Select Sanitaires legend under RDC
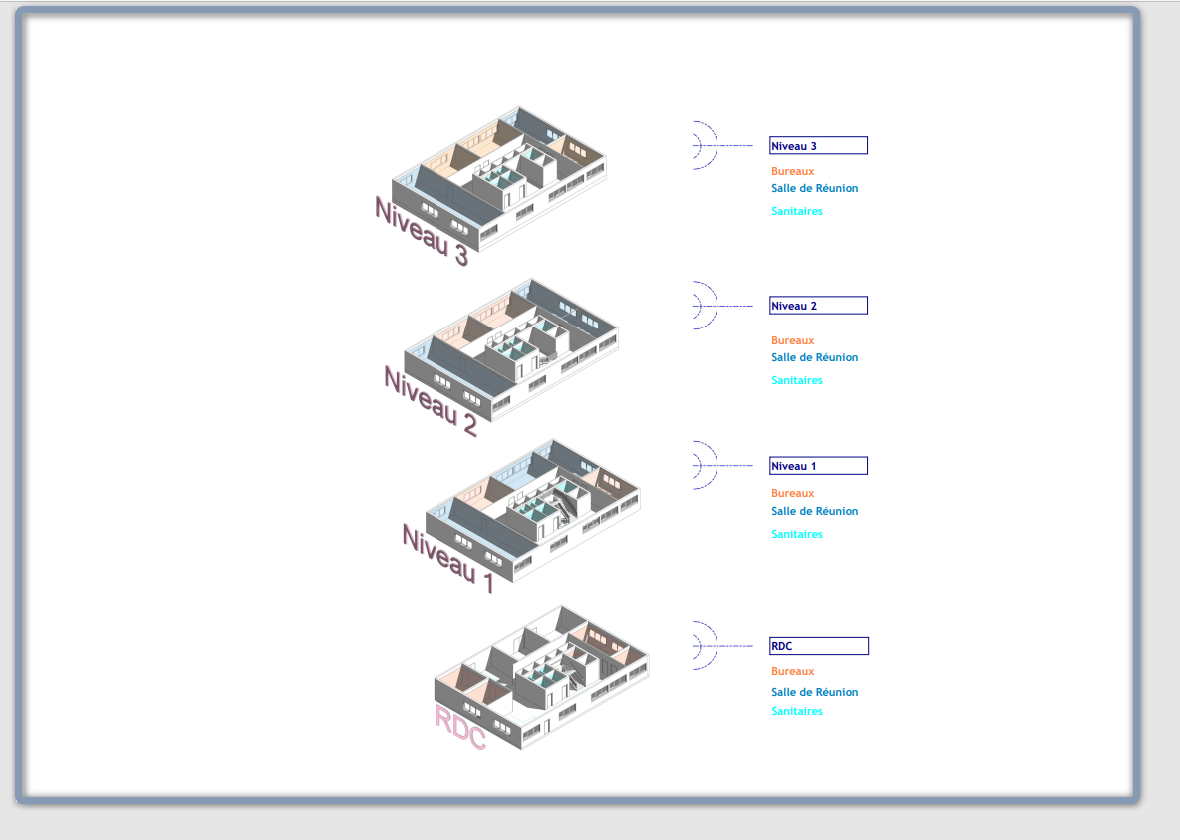This screenshot has height=840, width=1180. pos(797,711)
